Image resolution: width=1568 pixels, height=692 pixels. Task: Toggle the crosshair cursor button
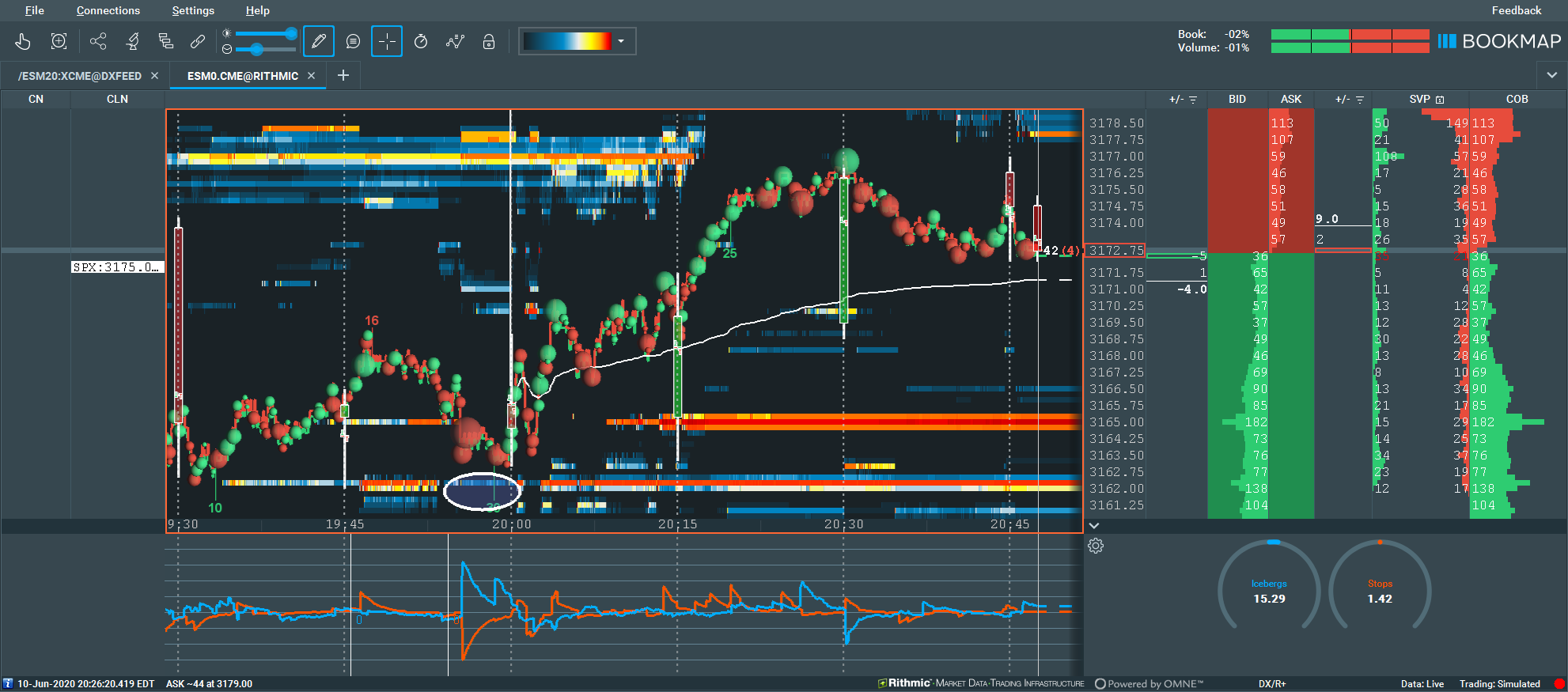click(387, 41)
